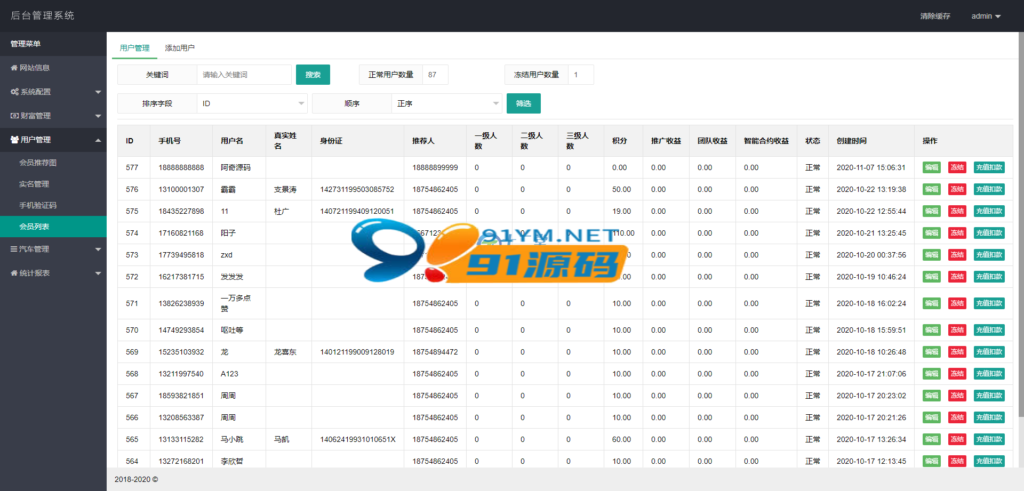Click the home icon beside 网站信息
Image resolution: width=1024 pixels, height=491 pixels.
pyautogui.click(x=14, y=68)
